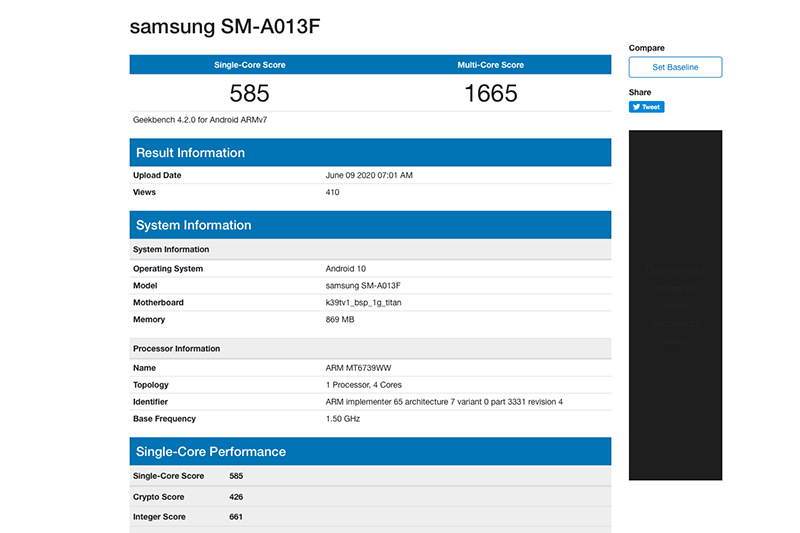The width and height of the screenshot is (800, 533).
Task: Click the large 1665 multi-core score
Action: [x=490, y=94]
